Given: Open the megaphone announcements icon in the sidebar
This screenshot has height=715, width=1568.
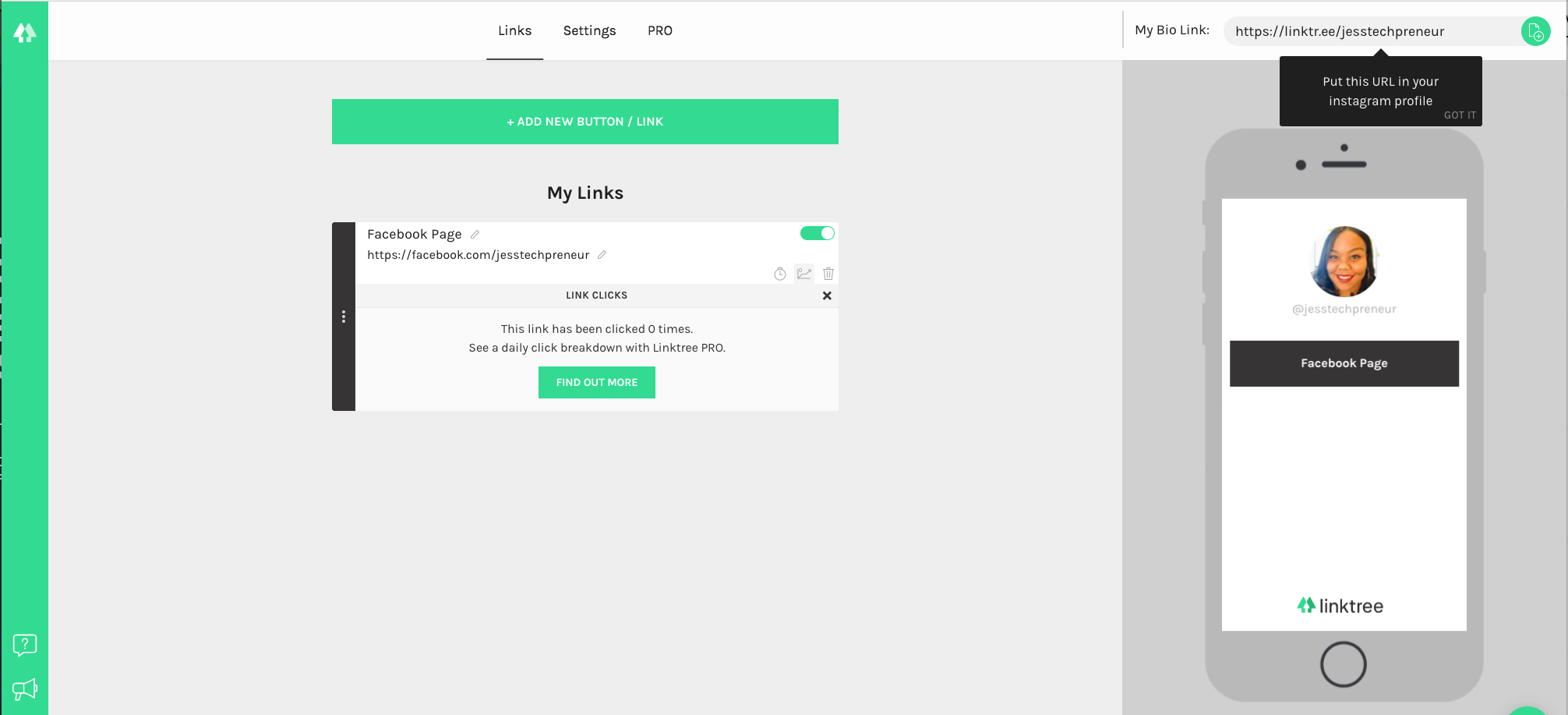Looking at the screenshot, I should click(x=25, y=689).
